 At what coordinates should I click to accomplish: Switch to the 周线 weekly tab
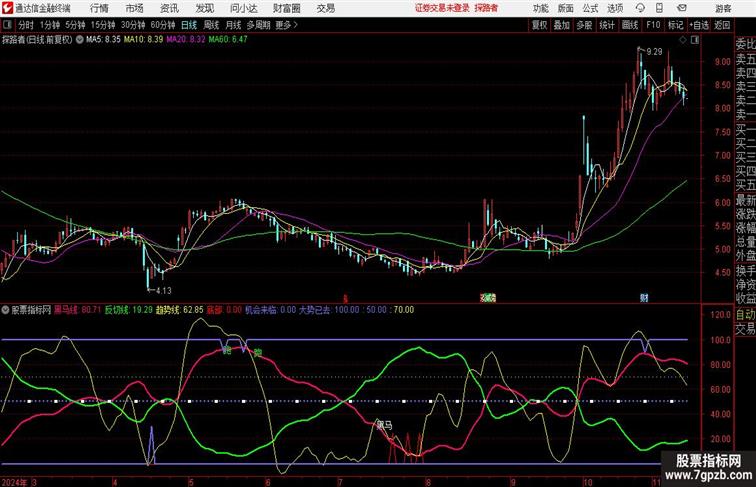211,25
